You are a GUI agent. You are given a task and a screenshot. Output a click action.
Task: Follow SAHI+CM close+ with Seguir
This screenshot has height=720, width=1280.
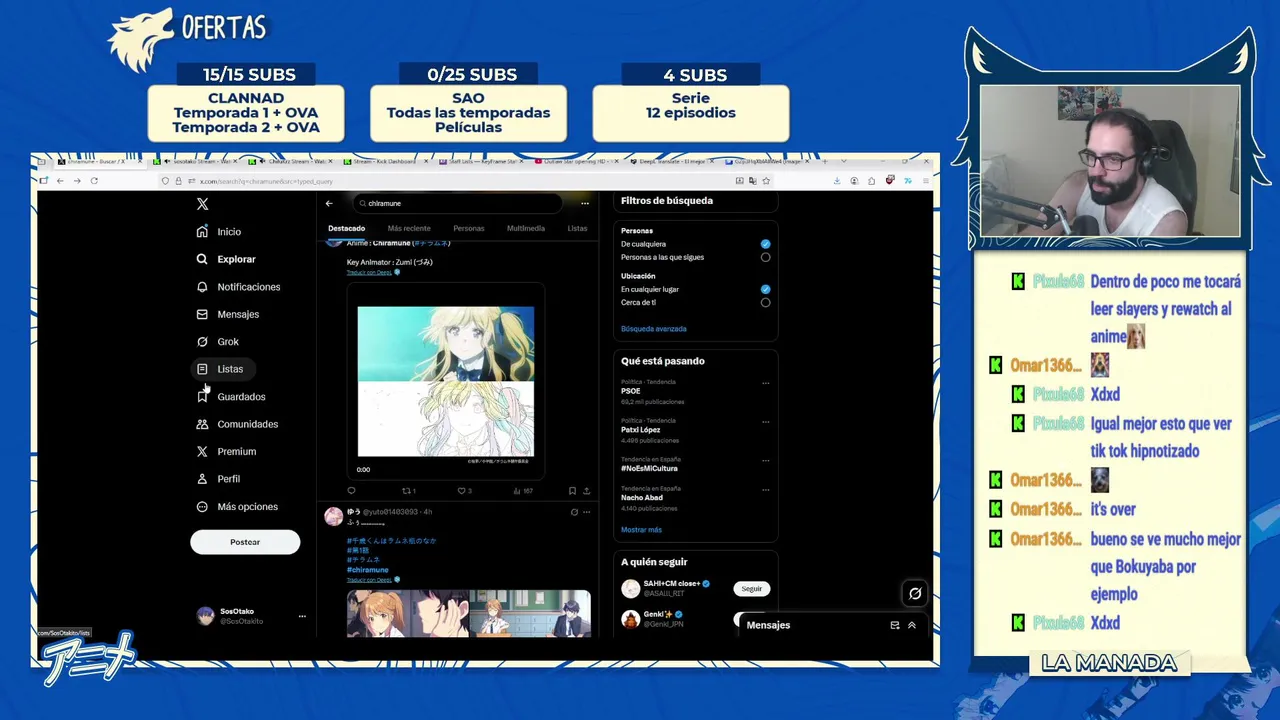coord(752,589)
